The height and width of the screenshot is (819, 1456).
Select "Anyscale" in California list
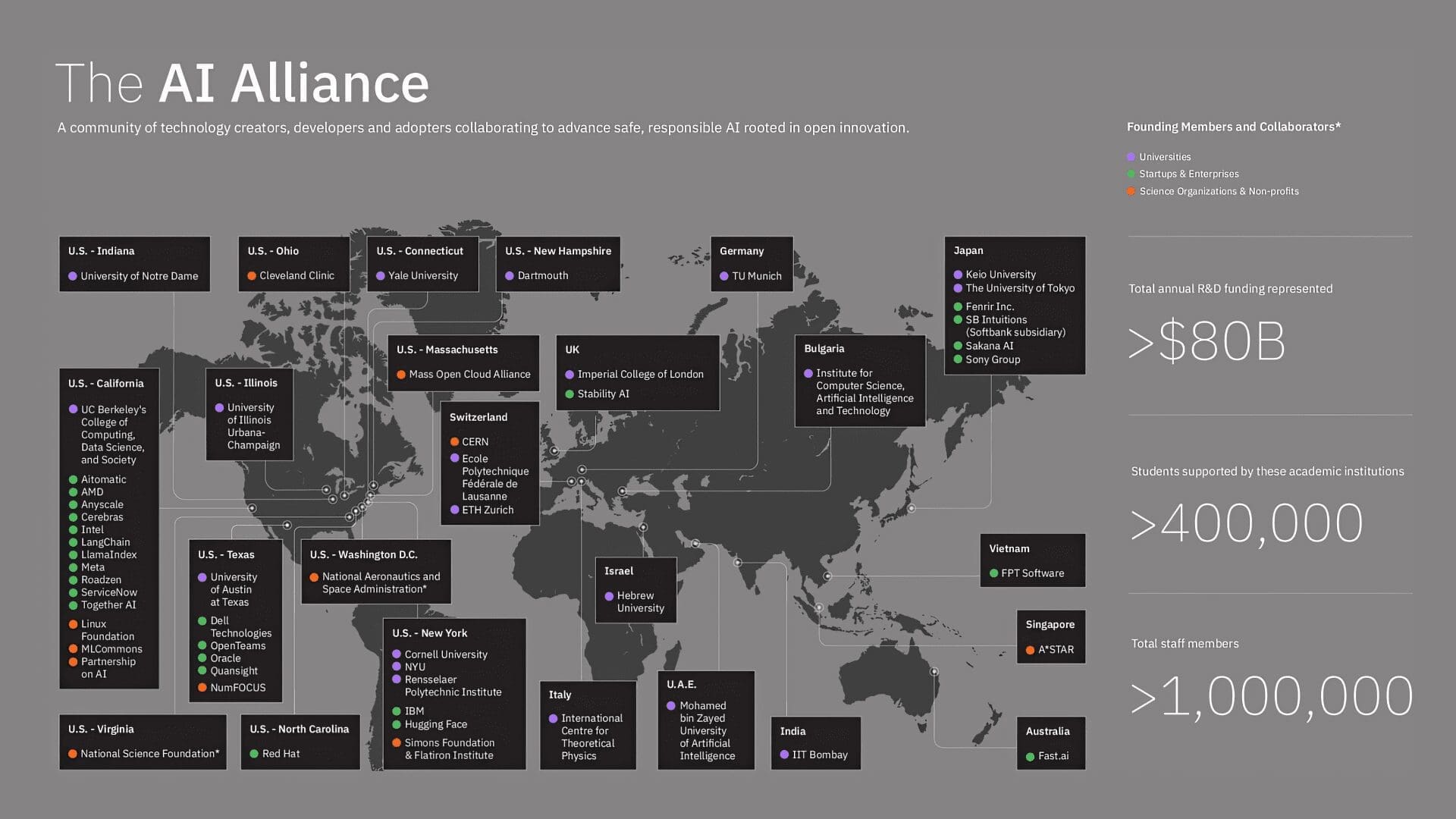[102, 505]
